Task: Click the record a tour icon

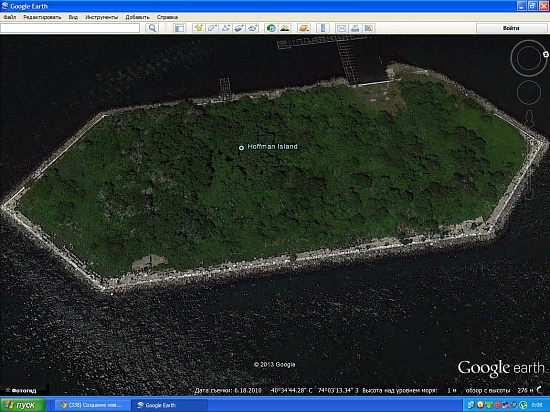Action: (x=252, y=28)
